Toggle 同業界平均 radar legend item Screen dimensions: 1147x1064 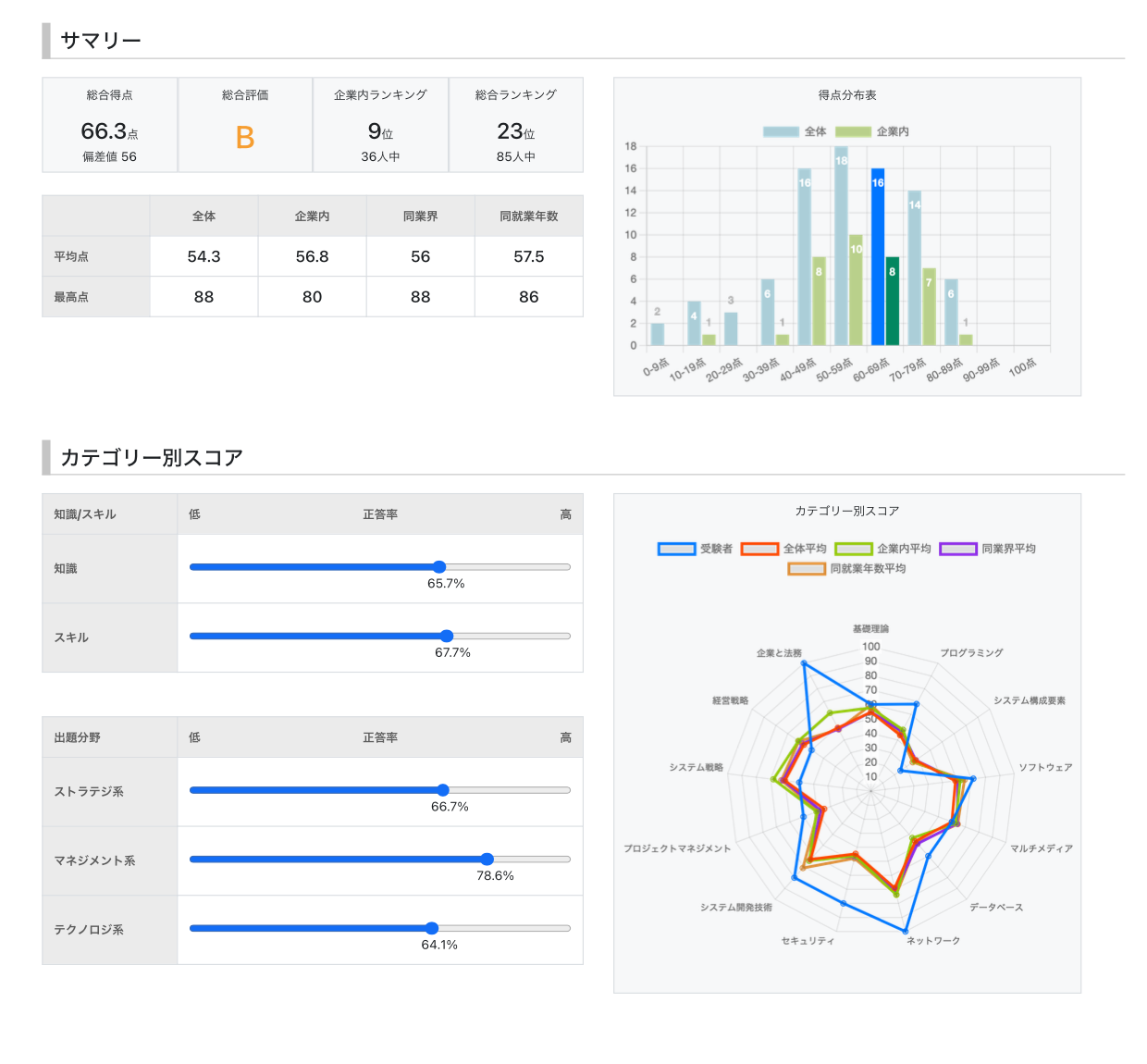[x=987, y=549]
